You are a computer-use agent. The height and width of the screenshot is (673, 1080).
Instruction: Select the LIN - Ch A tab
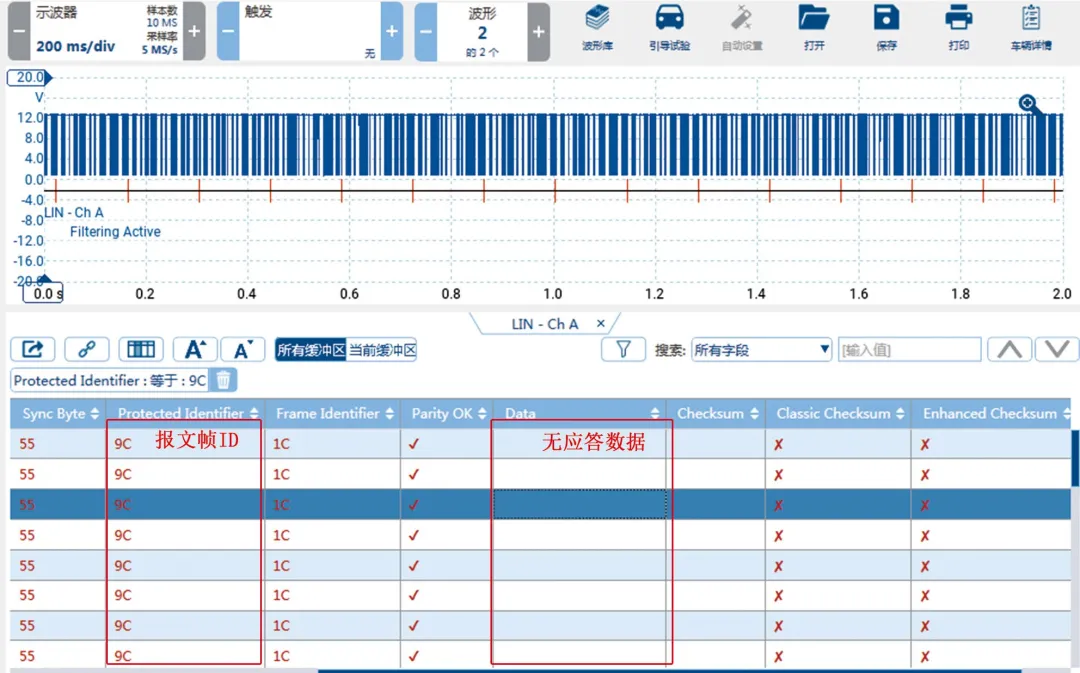[544, 324]
